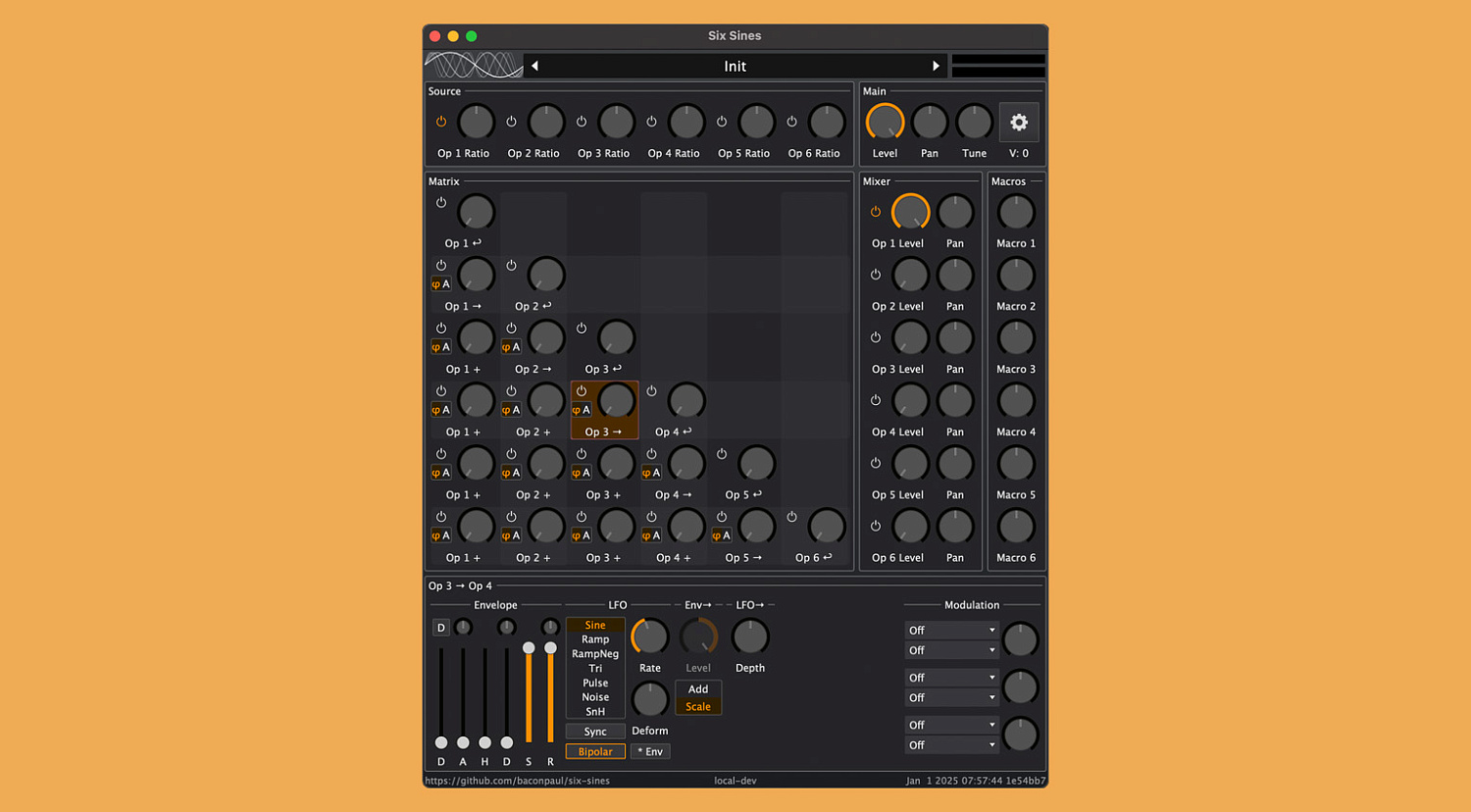Select Tri in the LFO shape list

(x=595, y=669)
